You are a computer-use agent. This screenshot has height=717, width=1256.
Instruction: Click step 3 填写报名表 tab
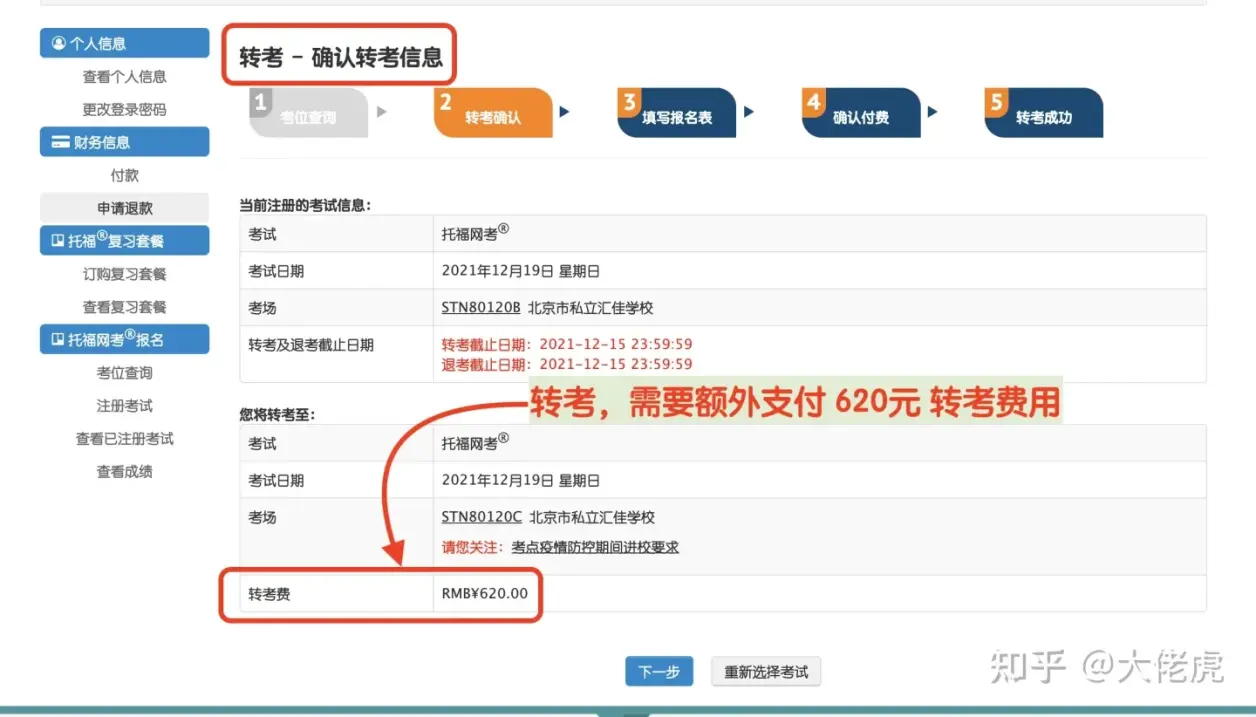click(x=677, y=113)
